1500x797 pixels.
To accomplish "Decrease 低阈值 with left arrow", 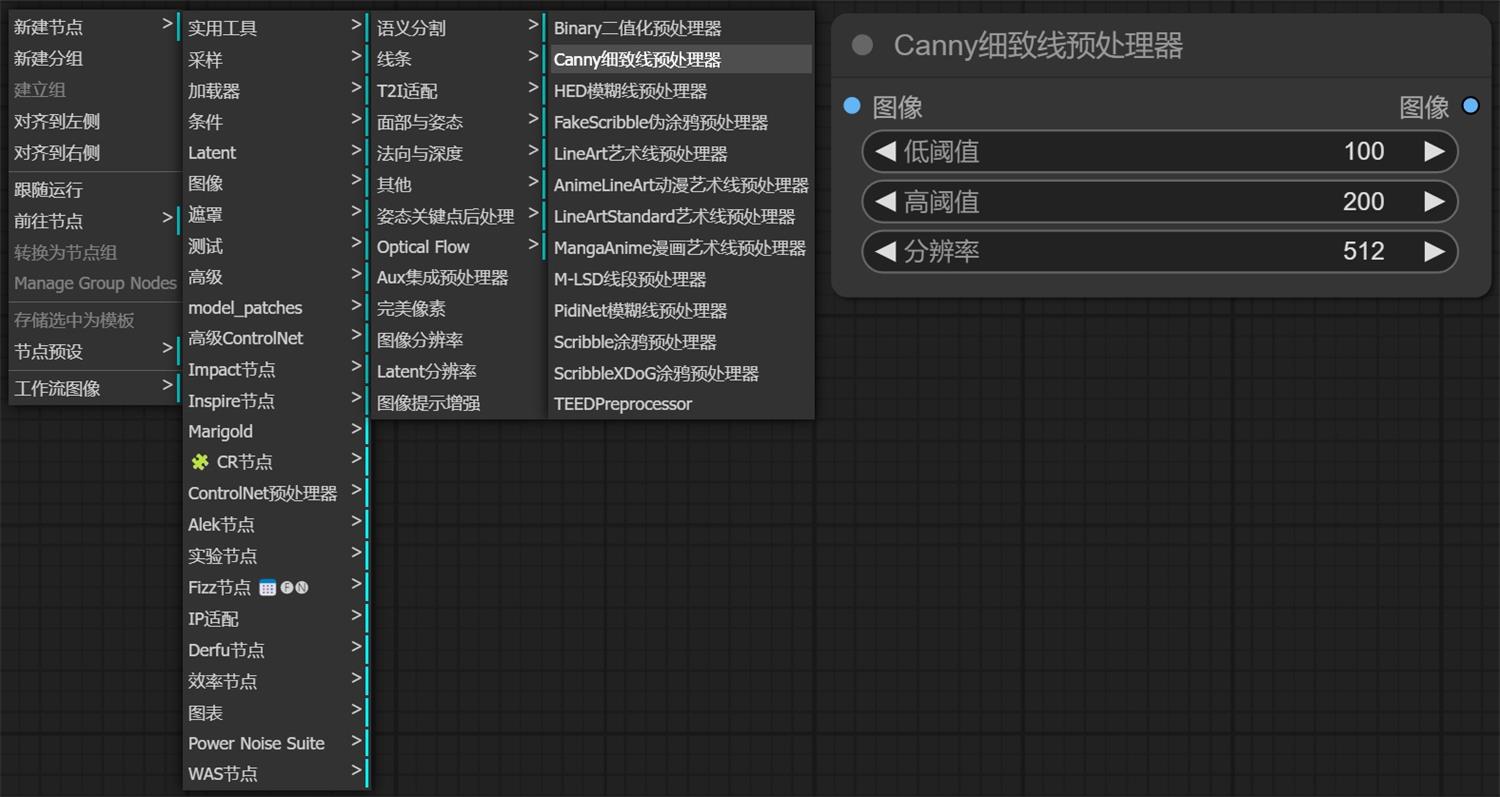I will click(885, 152).
